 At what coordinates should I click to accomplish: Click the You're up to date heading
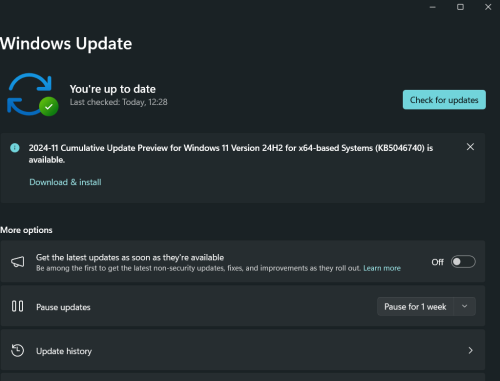coord(113,89)
